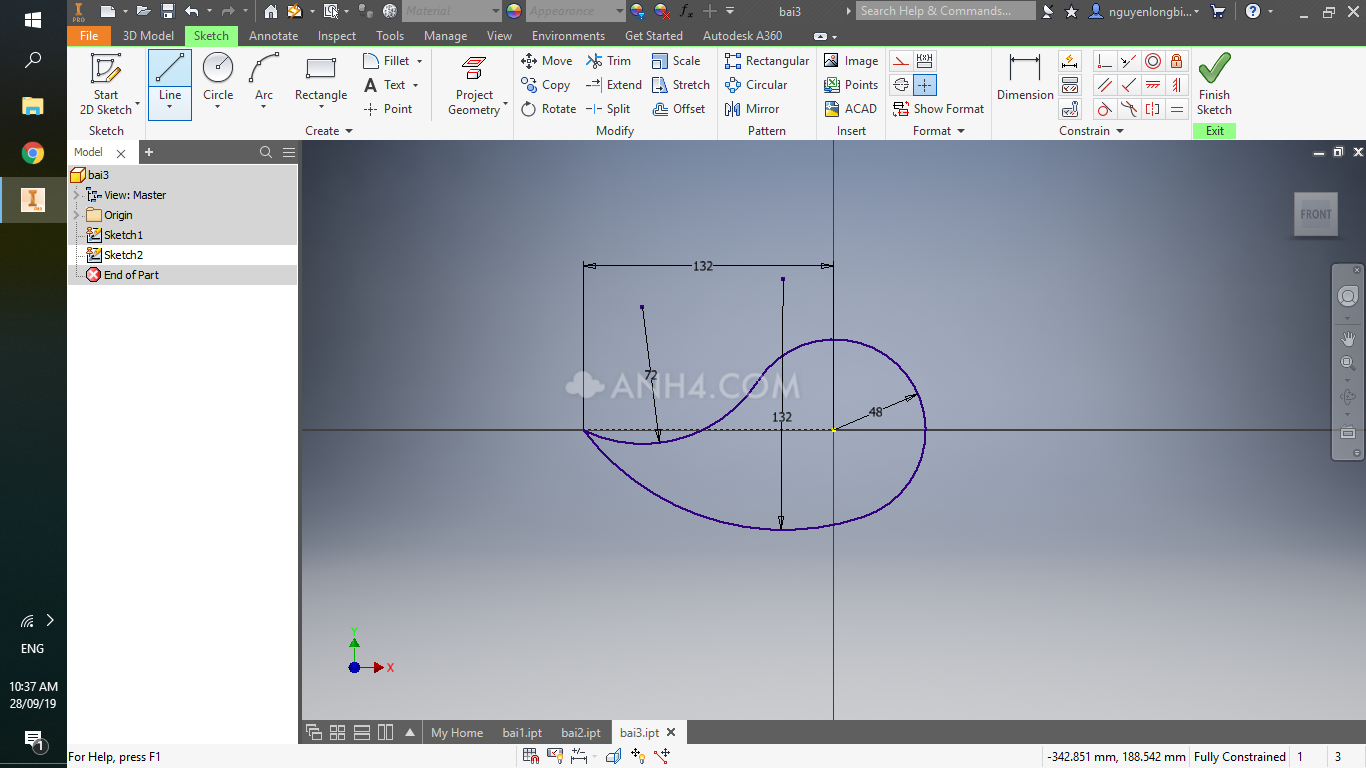Apply Horizontal constraint
1366x768 pixels.
1153,85
